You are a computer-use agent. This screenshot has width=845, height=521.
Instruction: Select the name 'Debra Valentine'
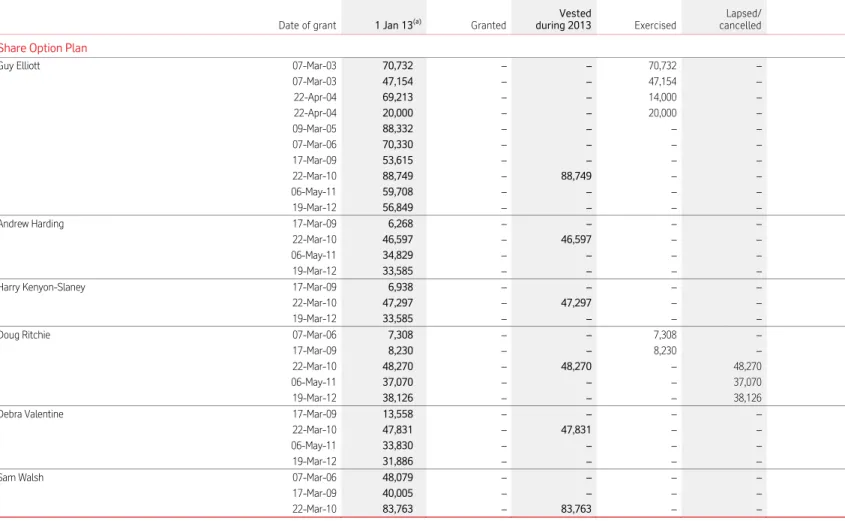(x=31, y=414)
